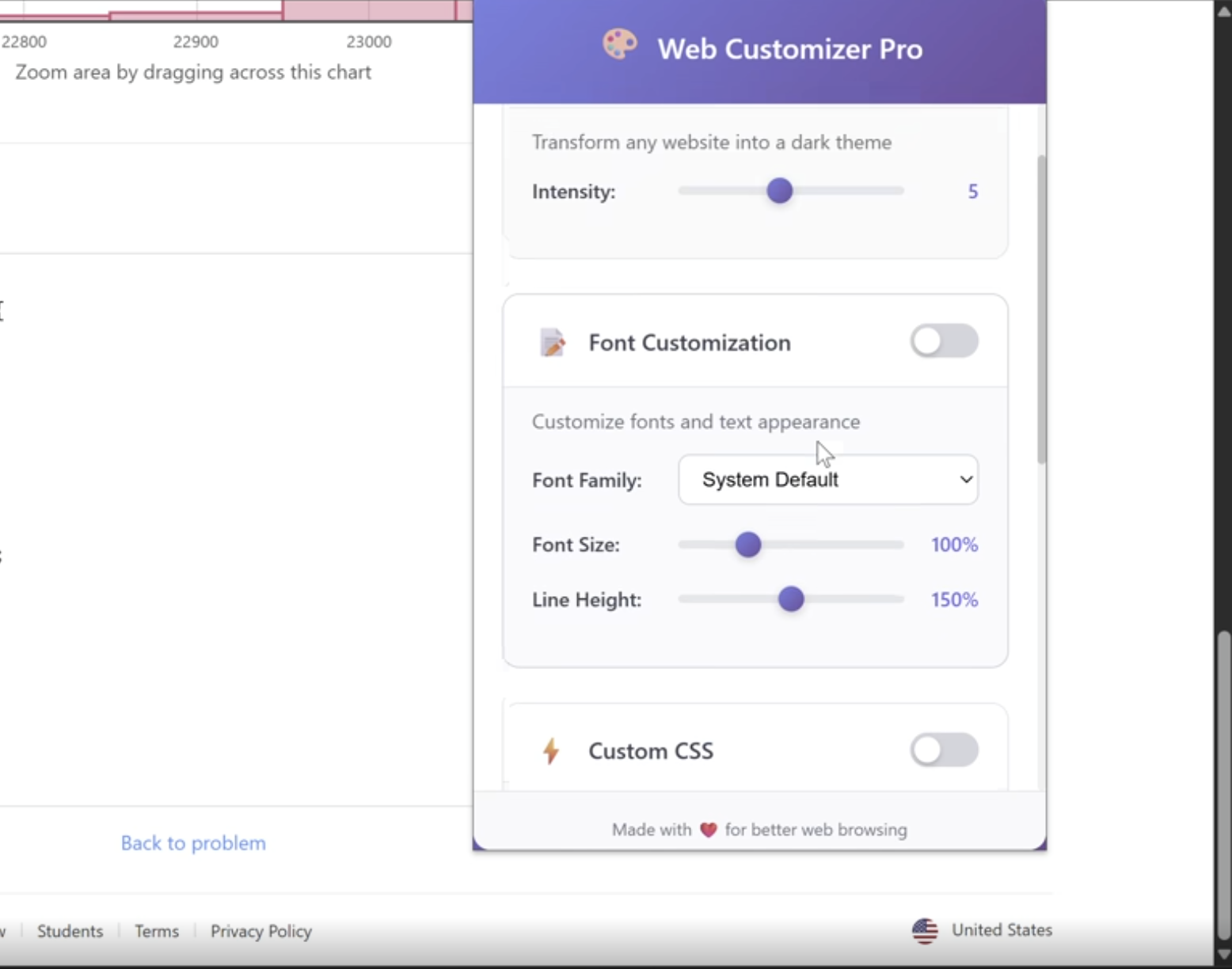Click the page scrollbar up arrow
Screen dimensions: 1232x969
(x=1223, y=11)
